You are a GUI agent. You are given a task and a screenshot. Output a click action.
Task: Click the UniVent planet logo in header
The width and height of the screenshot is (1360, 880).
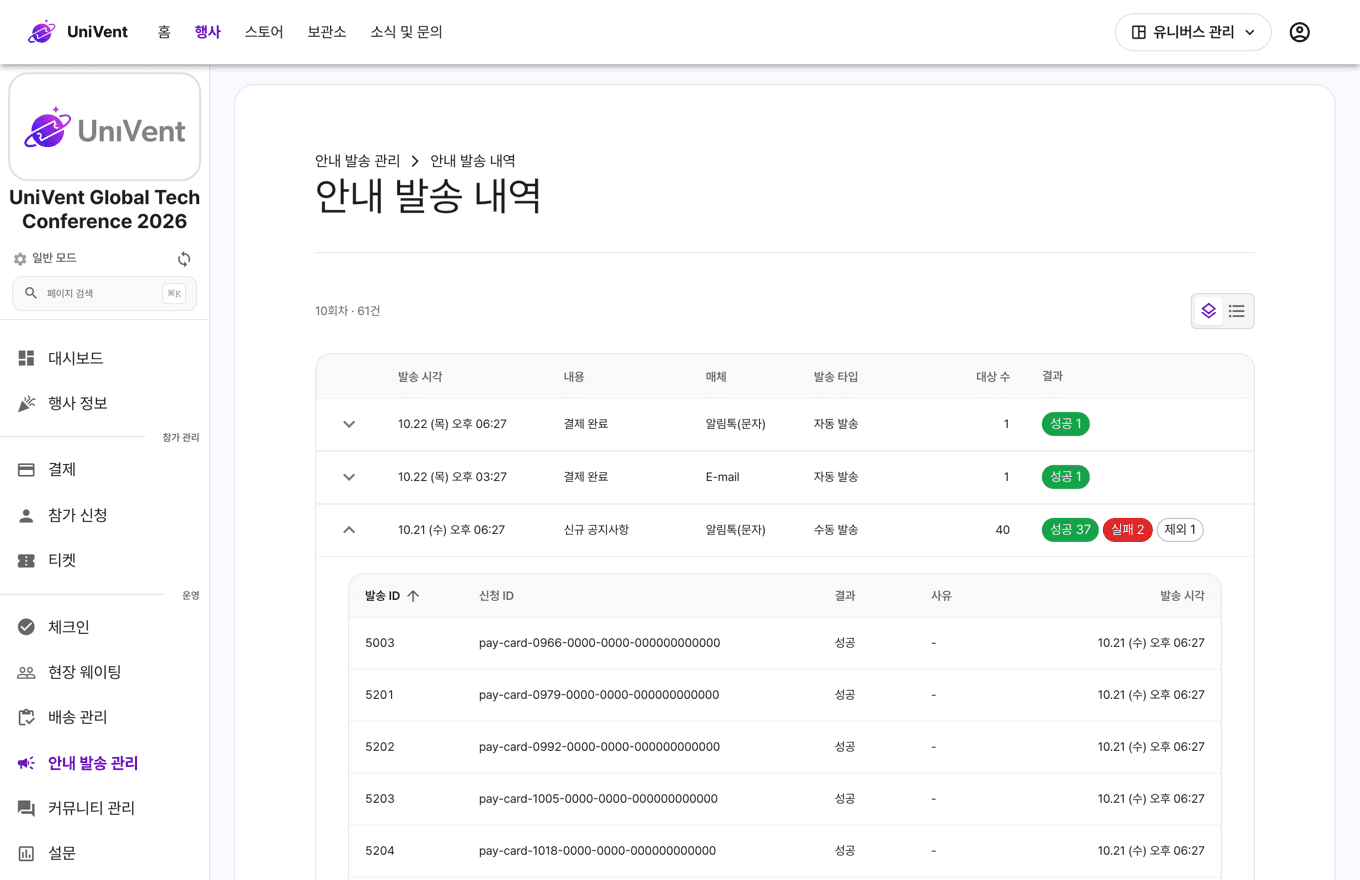pyautogui.click(x=42, y=32)
